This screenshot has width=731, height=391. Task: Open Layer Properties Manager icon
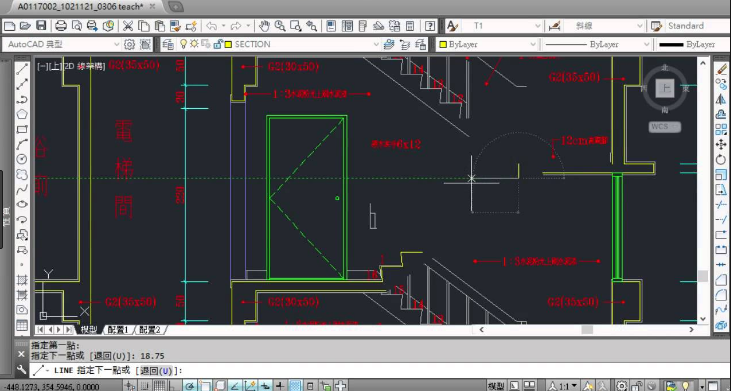[x=168, y=44]
